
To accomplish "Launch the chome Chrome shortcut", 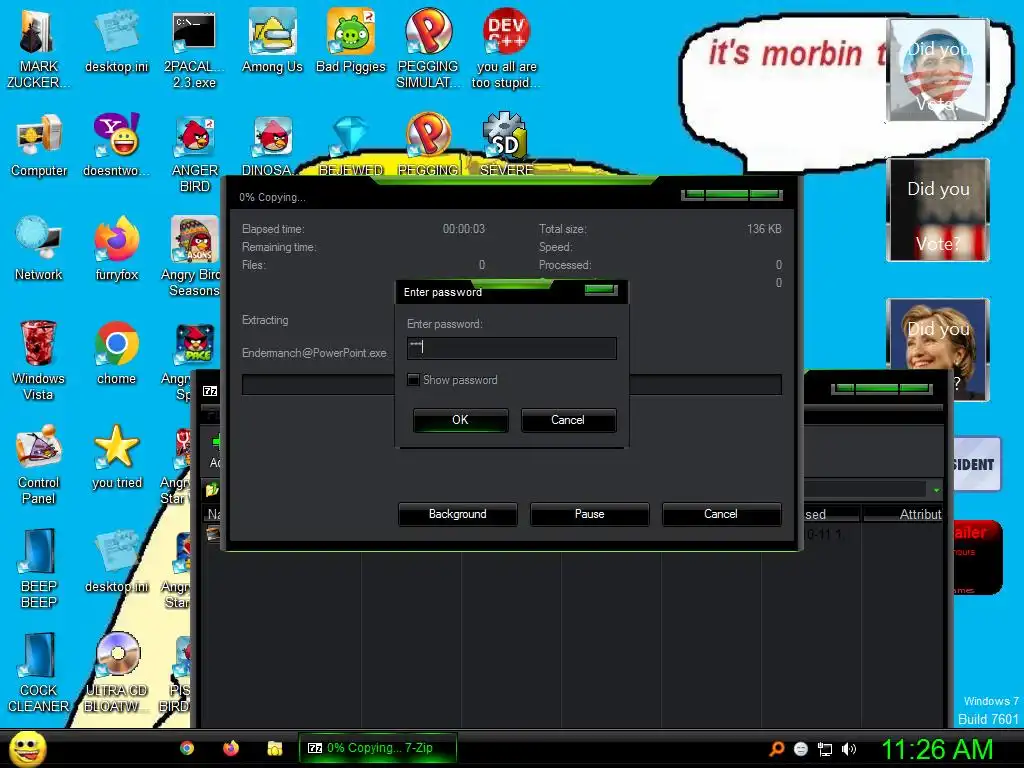I will click(116, 353).
